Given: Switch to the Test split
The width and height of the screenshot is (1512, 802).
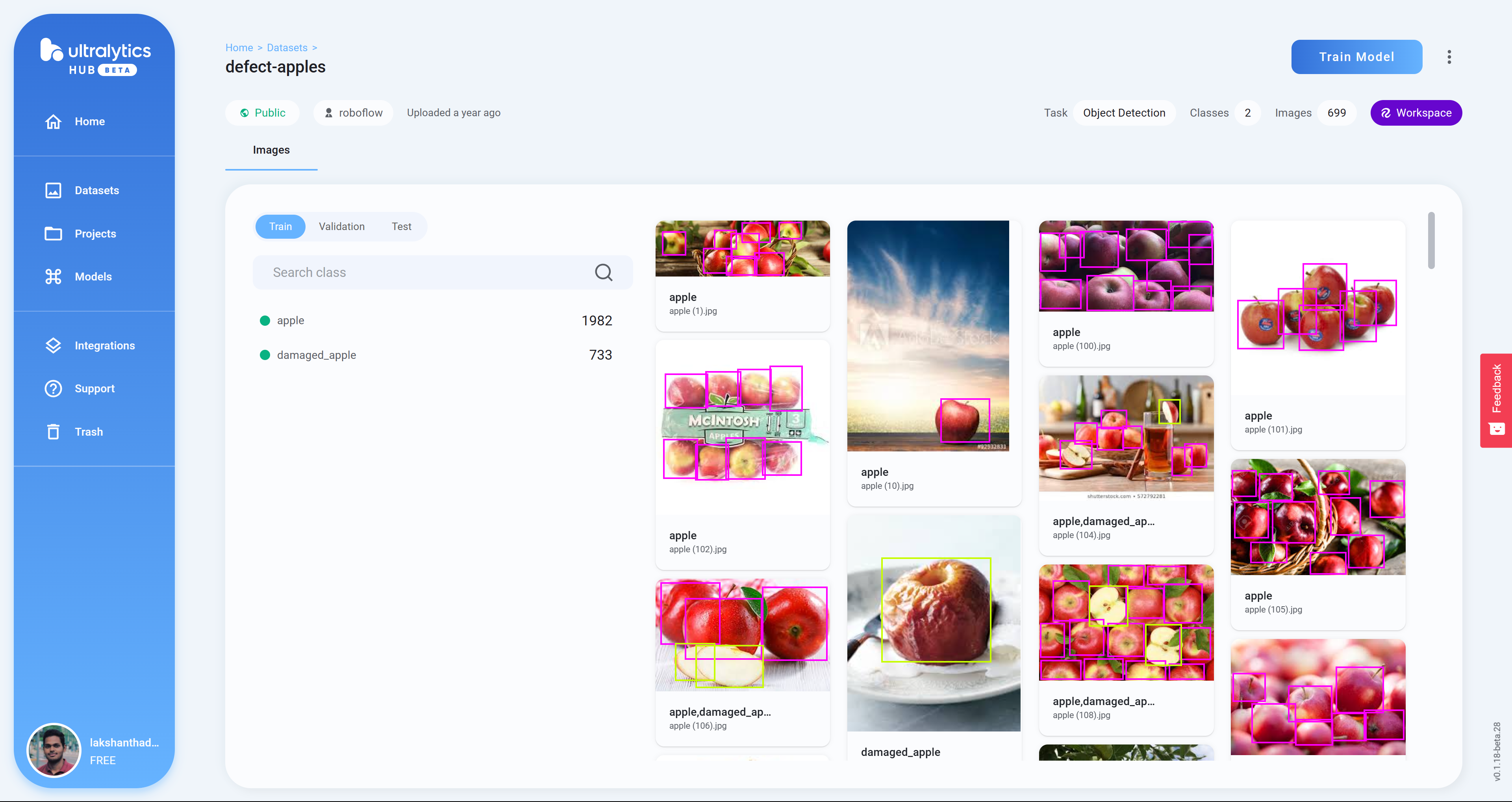Looking at the screenshot, I should [402, 226].
